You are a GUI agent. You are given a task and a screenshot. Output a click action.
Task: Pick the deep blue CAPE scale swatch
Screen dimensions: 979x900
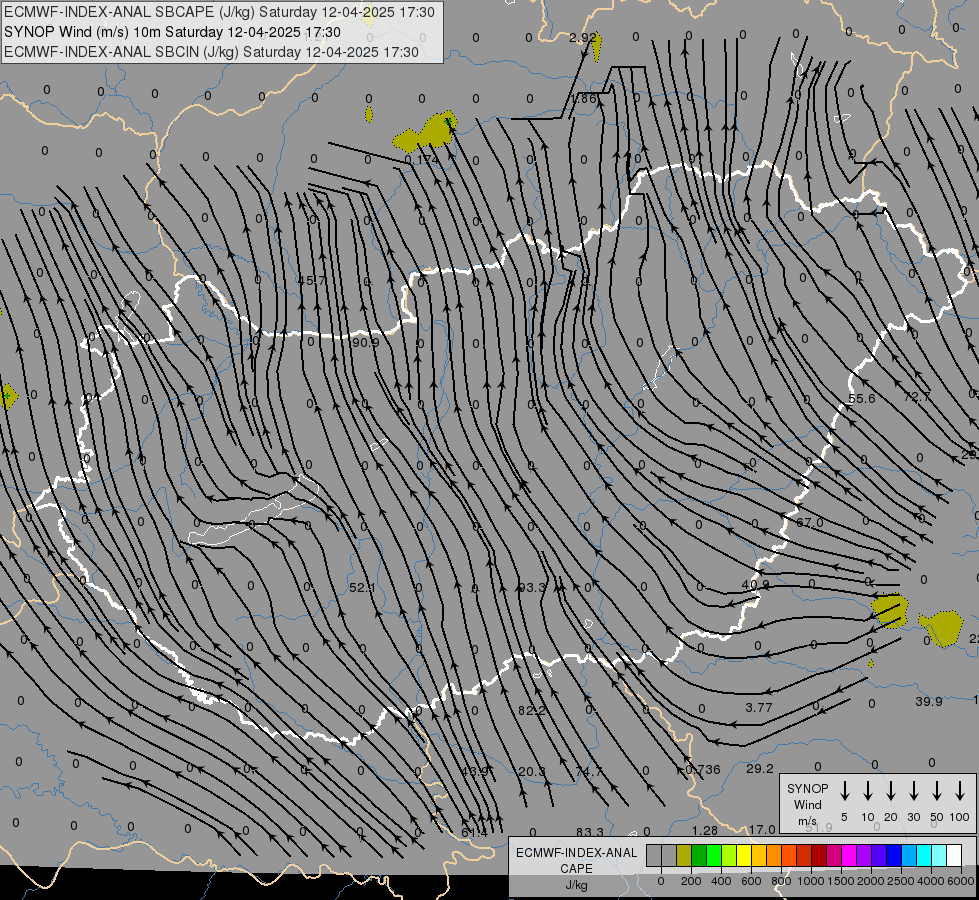(x=893, y=856)
